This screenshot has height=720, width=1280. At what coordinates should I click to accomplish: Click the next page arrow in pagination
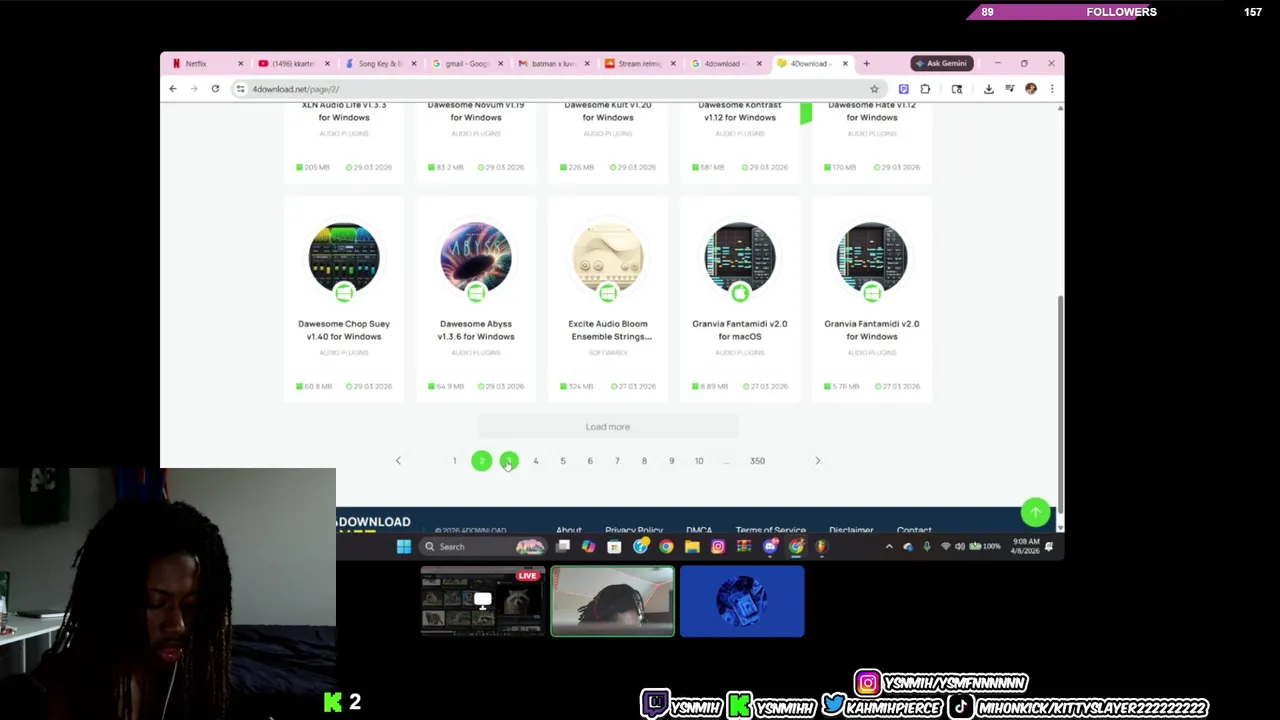click(817, 461)
